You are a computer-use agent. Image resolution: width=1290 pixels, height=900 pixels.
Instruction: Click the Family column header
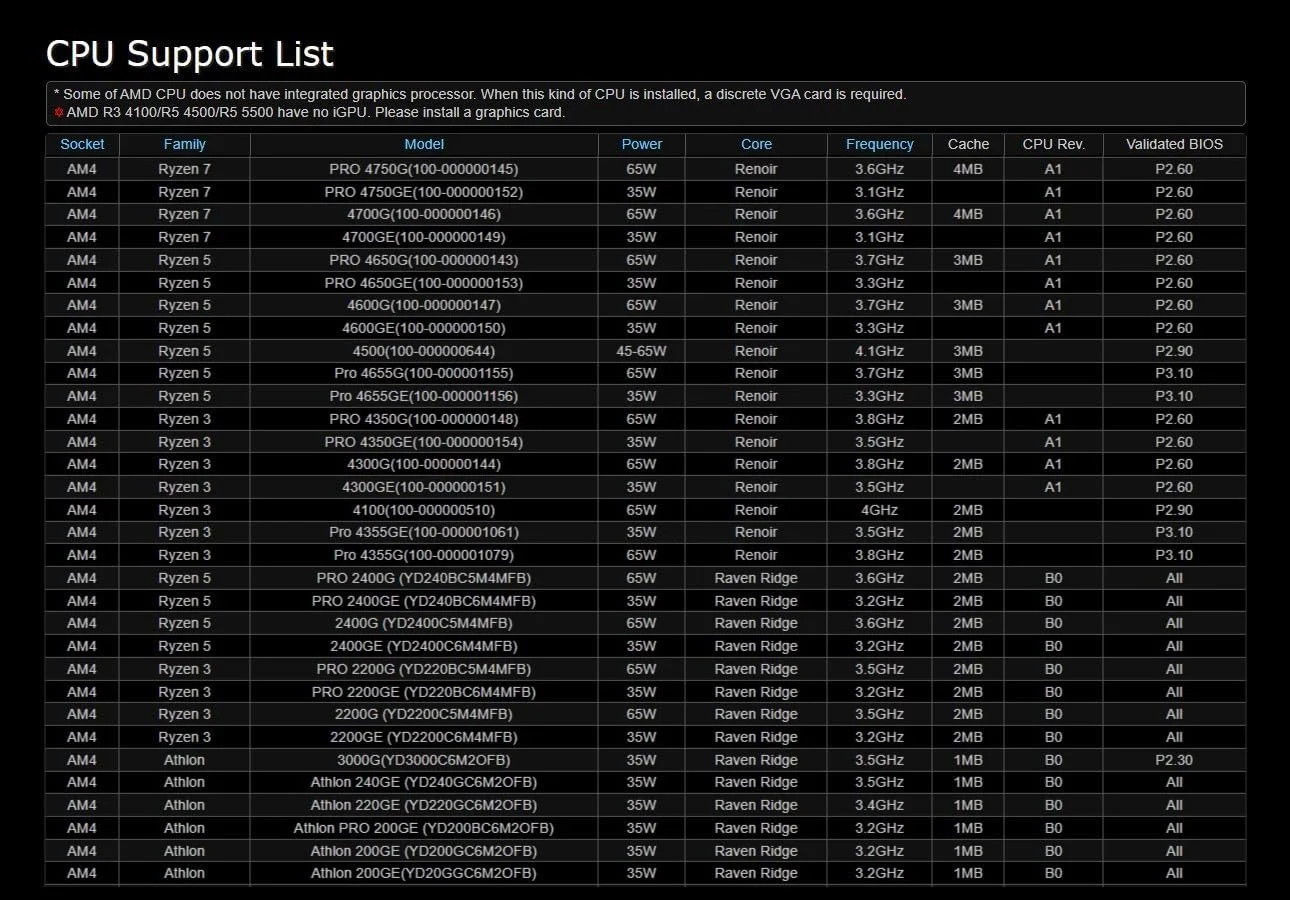184,144
